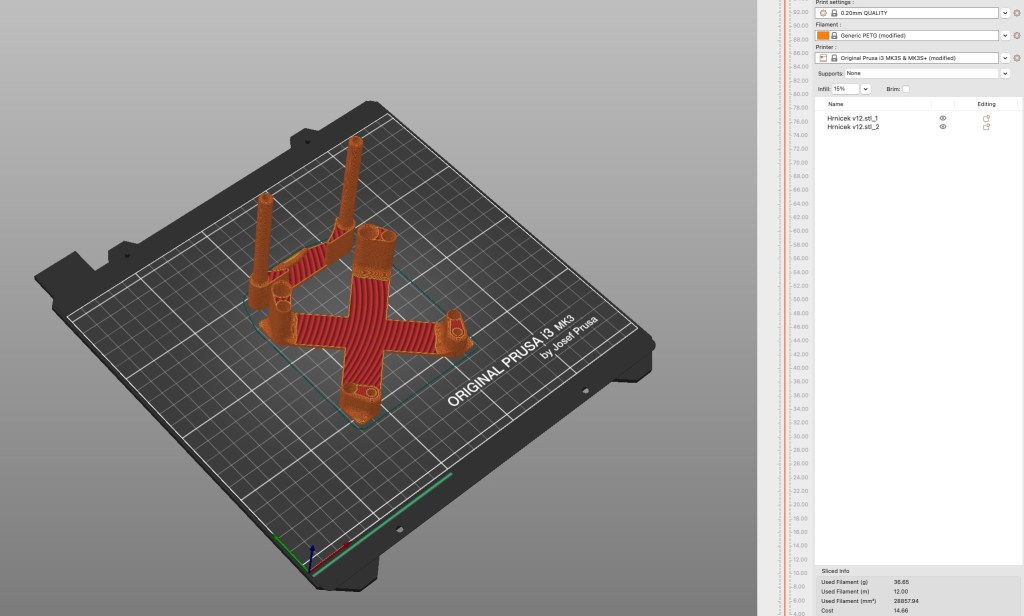The height and width of the screenshot is (616, 1024).
Task: Open settings gear for Filament preset
Action: pyautogui.click(x=1016, y=35)
